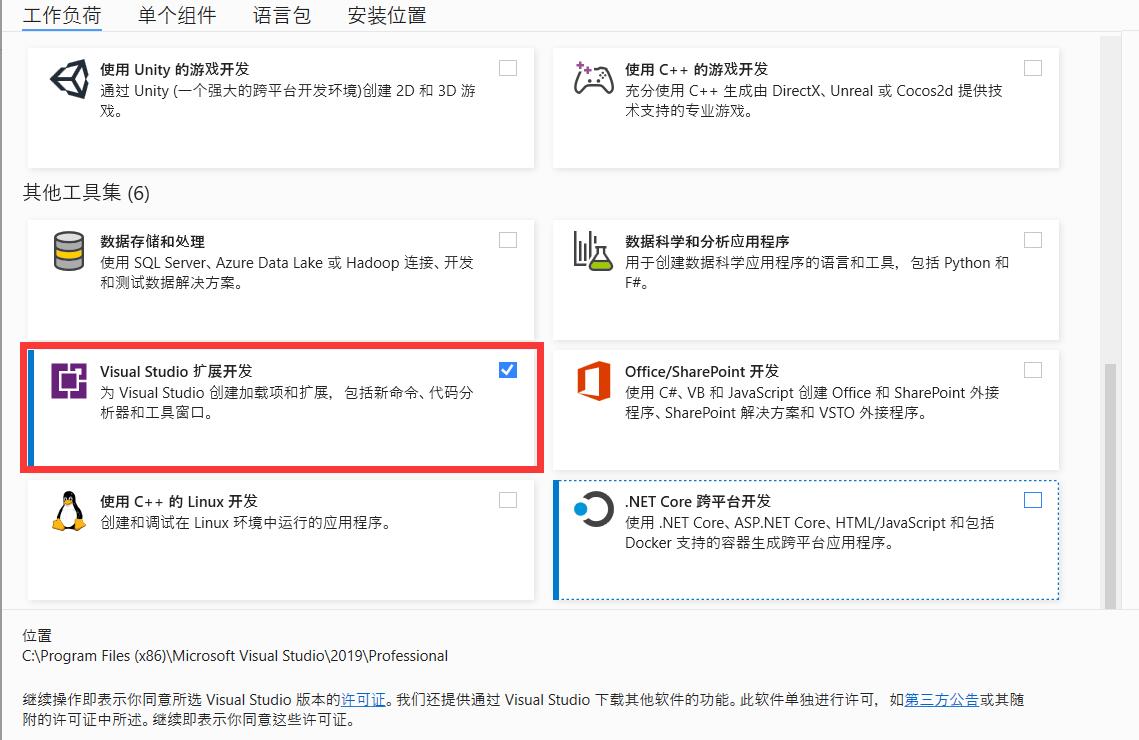Click the database cylinder icon for 数据存储和处理
The image size is (1139, 740).
click(x=69, y=251)
